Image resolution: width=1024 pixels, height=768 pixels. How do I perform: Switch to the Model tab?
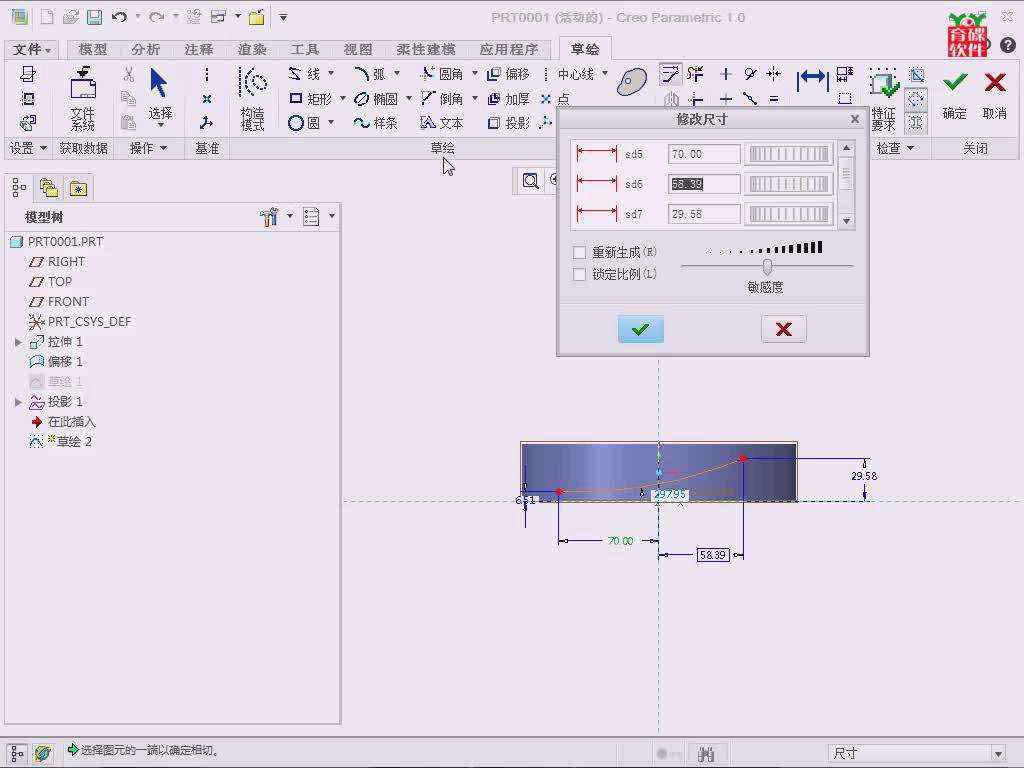(x=93, y=50)
